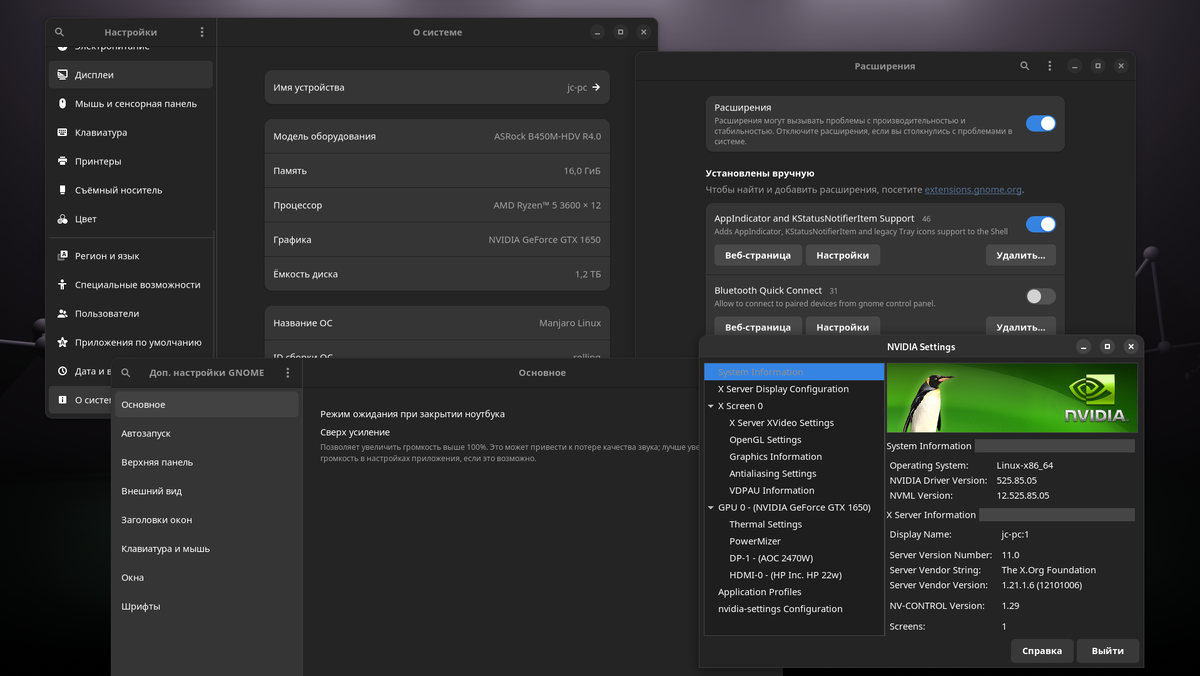Select Клавиатура и мышь in GNOME Tweaks
This screenshot has height=676, width=1200.
point(206,549)
